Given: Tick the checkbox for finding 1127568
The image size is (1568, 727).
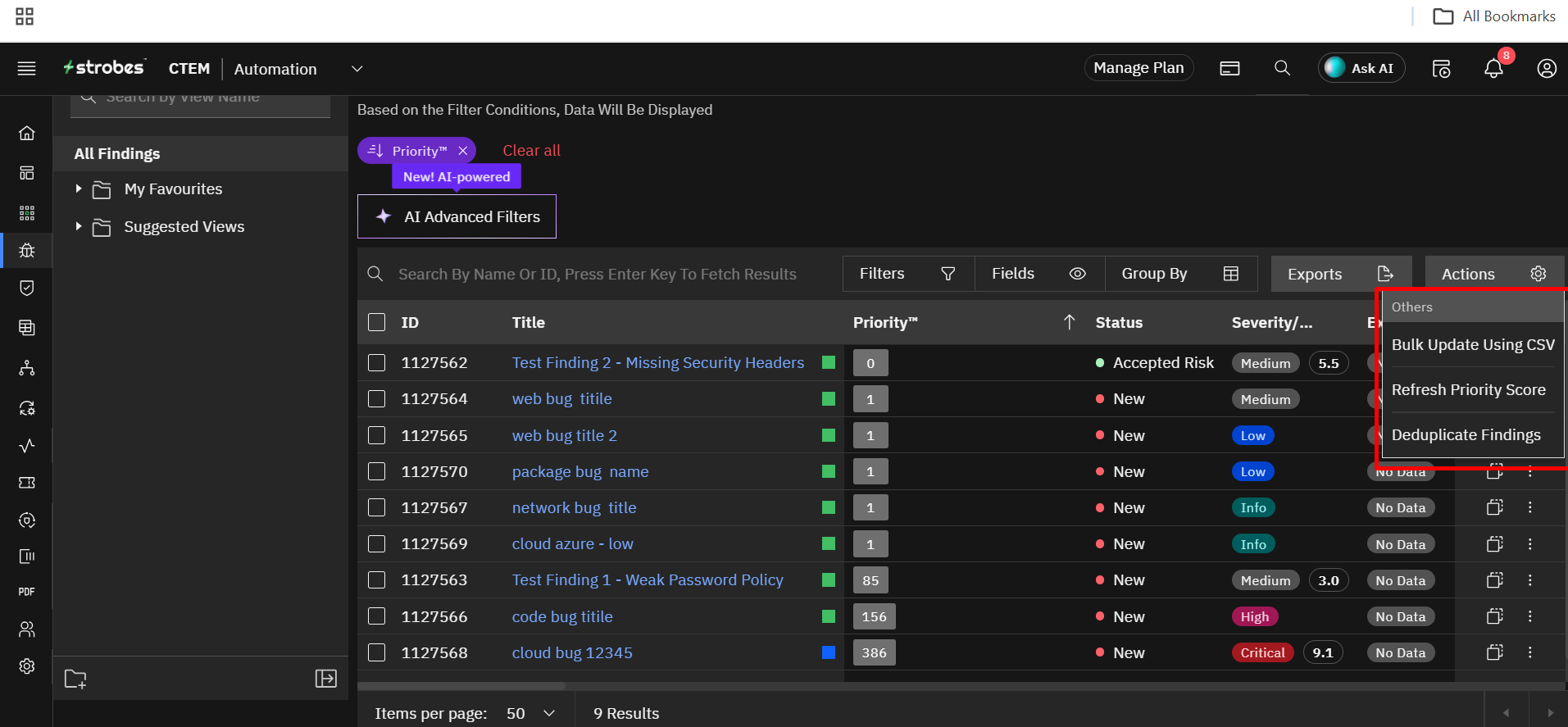Looking at the screenshot, I should click(377, 652).
